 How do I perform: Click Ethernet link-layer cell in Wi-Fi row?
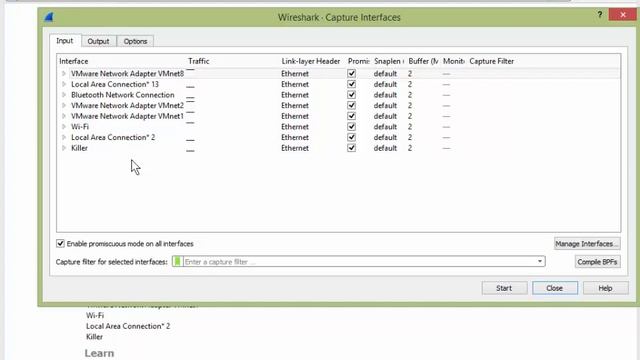(295, 127)
